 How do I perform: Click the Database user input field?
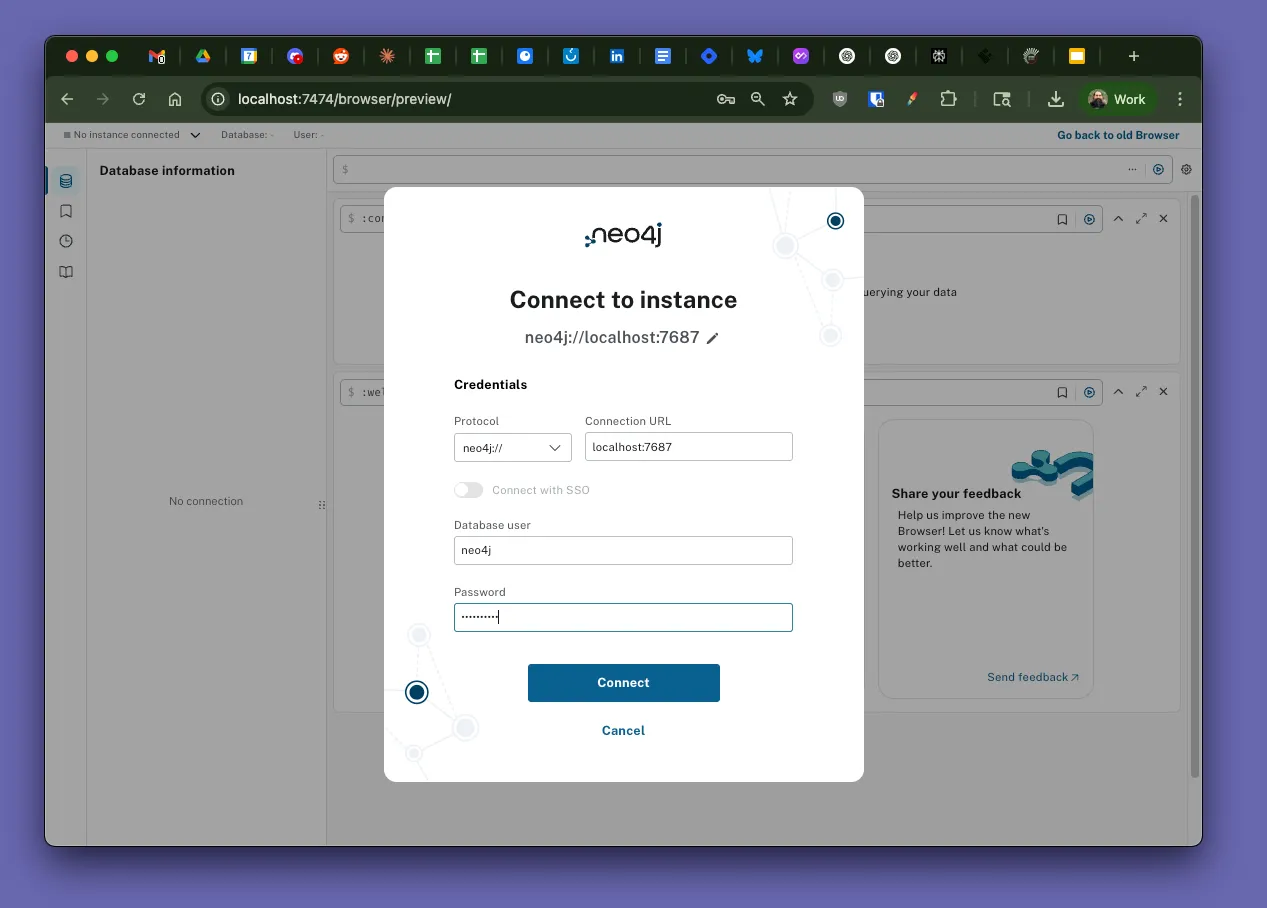[623, 550]
